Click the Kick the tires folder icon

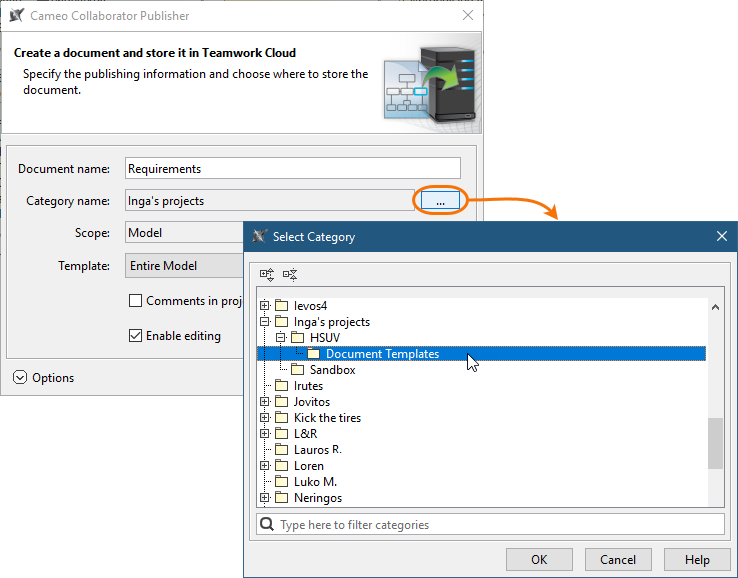click(281, 417)
